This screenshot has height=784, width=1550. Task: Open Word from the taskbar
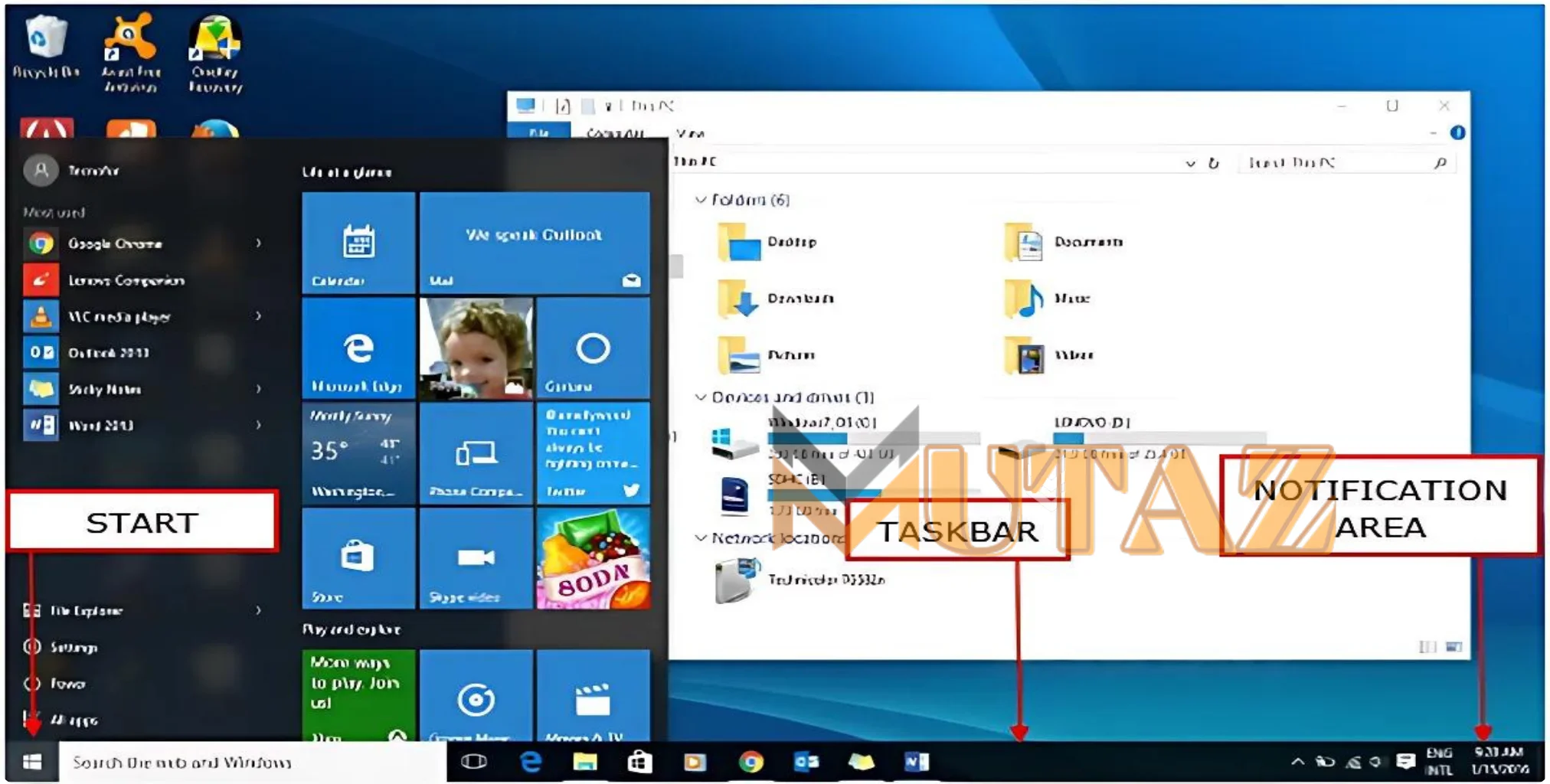(x=916, y=762)
